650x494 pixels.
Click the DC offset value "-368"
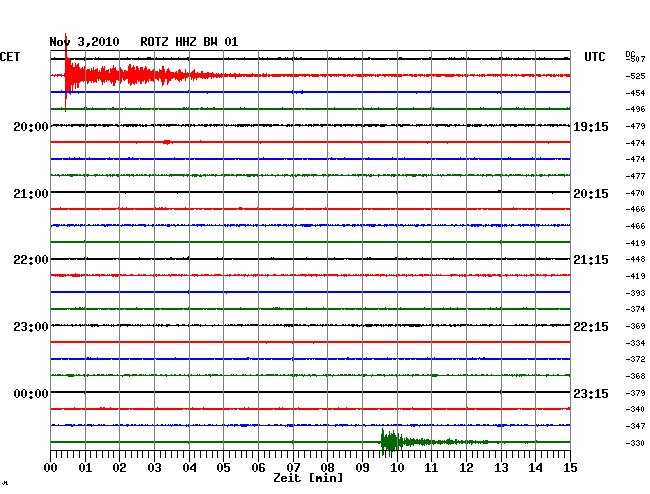(635, 376)
